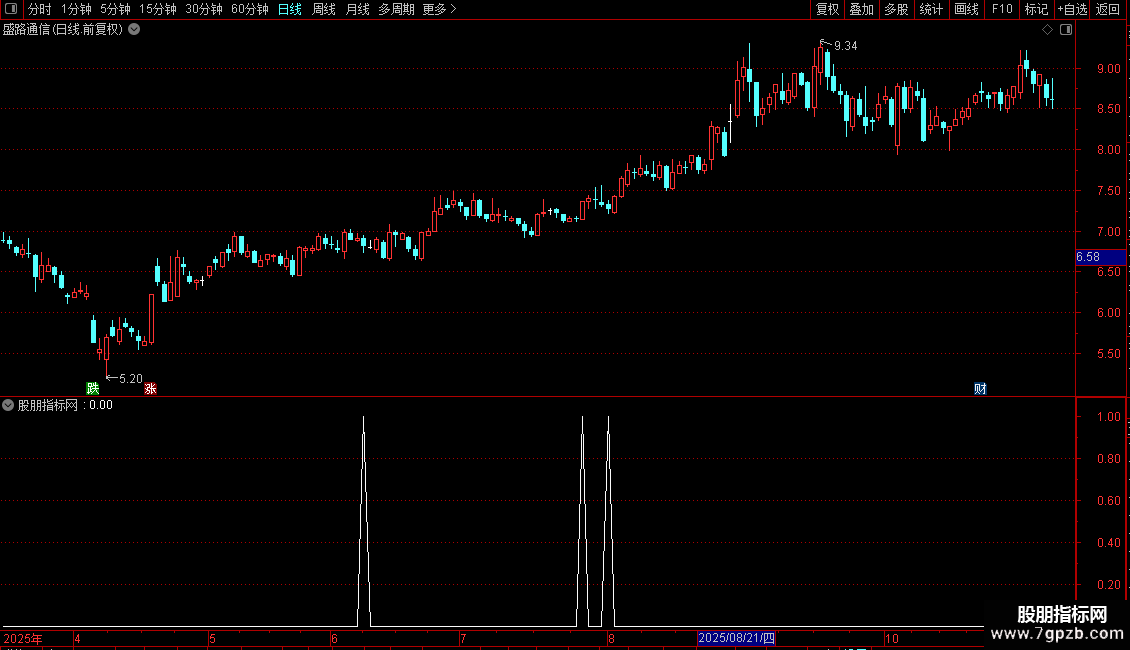Switch to 日线 daily chart
This screenshot has width=1130, height=650.
tap(290, 9)
